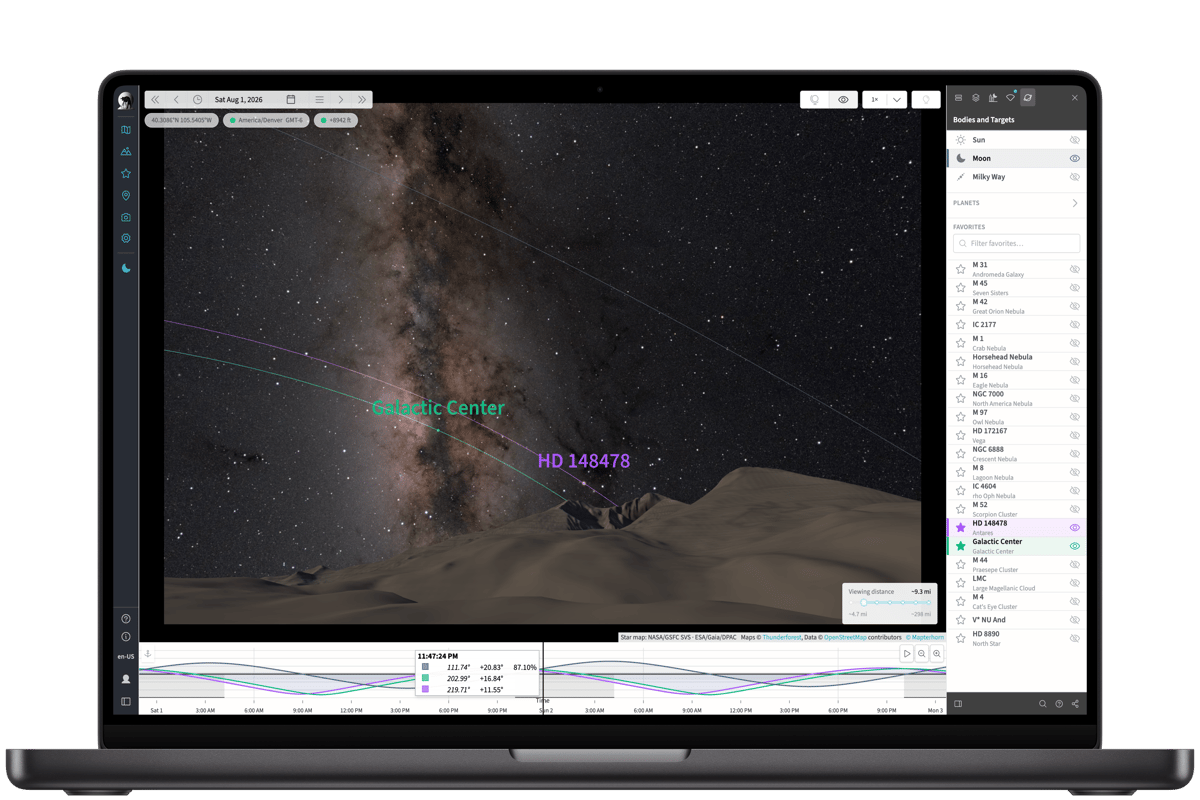1200x800 pixels.
Task: Click the star for Horsehead Nebula
Action: 961,361
